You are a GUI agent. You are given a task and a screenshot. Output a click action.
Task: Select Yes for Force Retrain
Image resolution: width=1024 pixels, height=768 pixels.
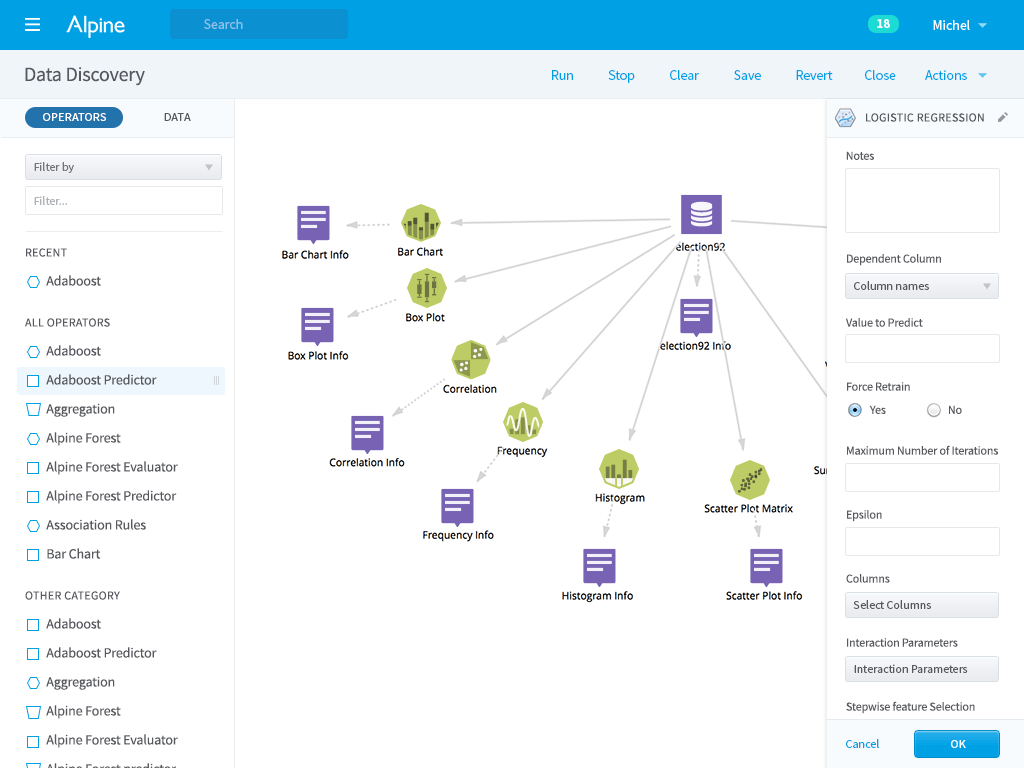click(x=855, y=410)
